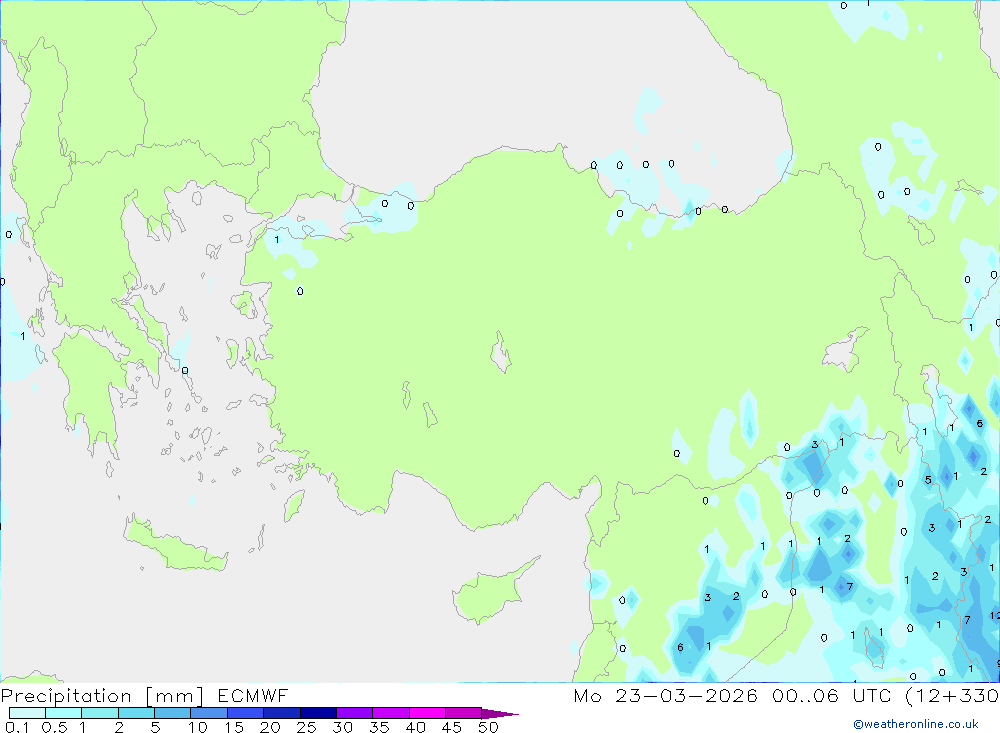The width and height of the screenshot is (1000, 733).
Task: Click the '15' legend scale label
Action: [234, 727]
